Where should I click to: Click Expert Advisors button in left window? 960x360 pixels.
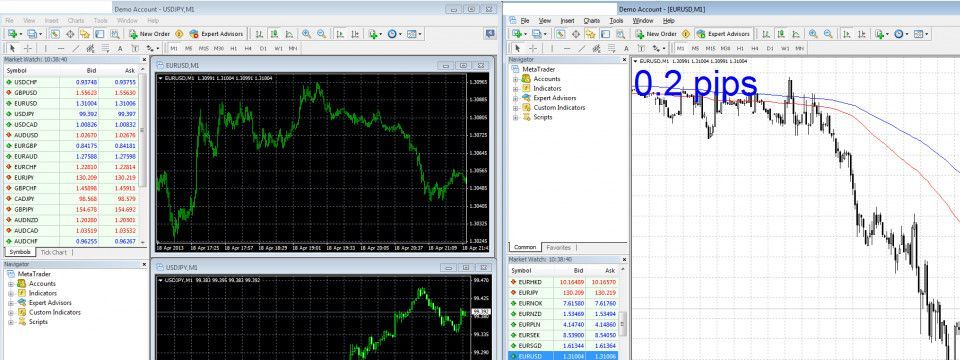[x=216, y=34]
